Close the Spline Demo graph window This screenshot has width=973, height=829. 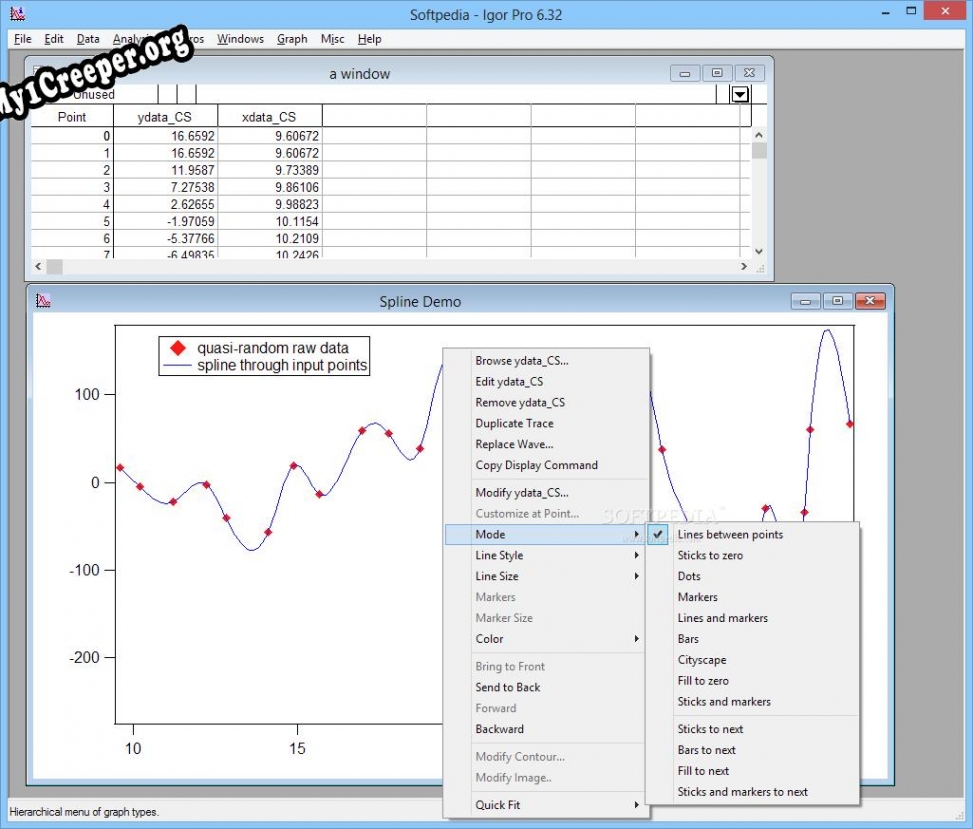pos(870,301)
